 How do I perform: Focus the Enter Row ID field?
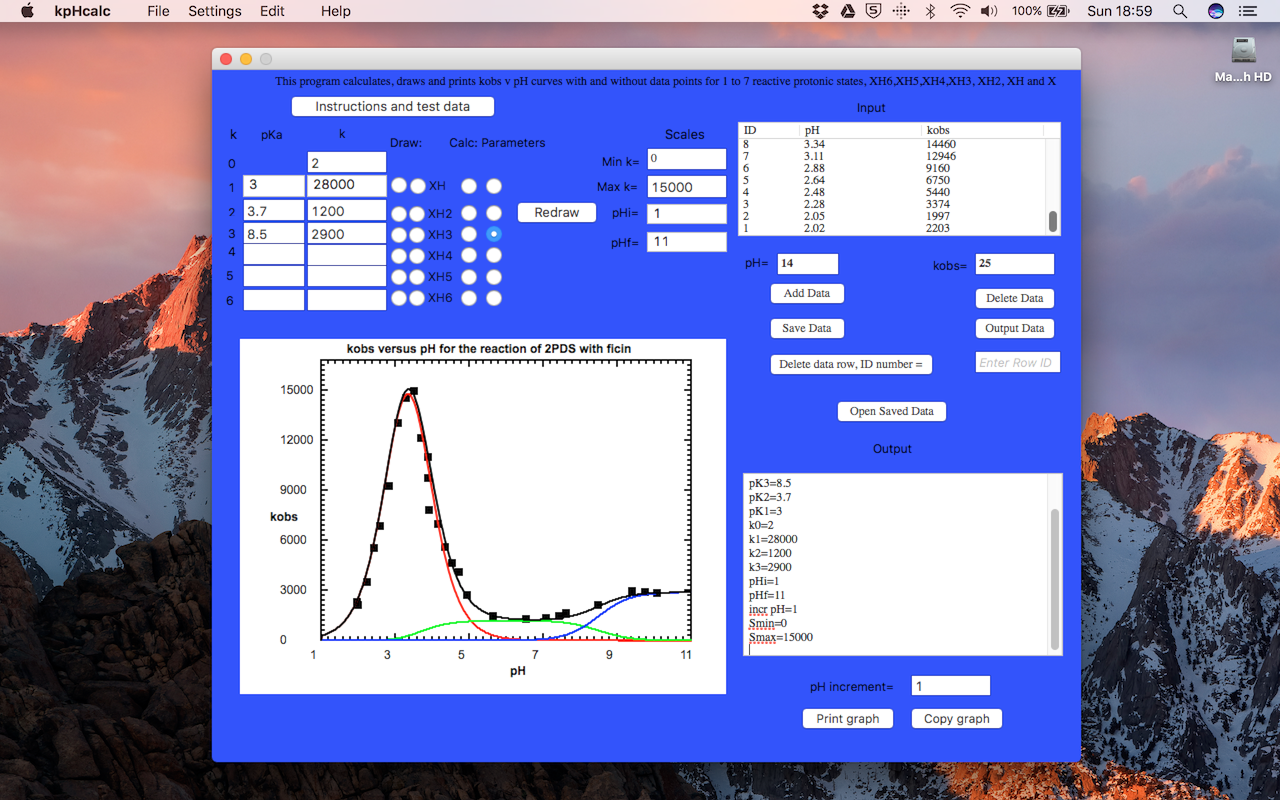(1017, 362)
